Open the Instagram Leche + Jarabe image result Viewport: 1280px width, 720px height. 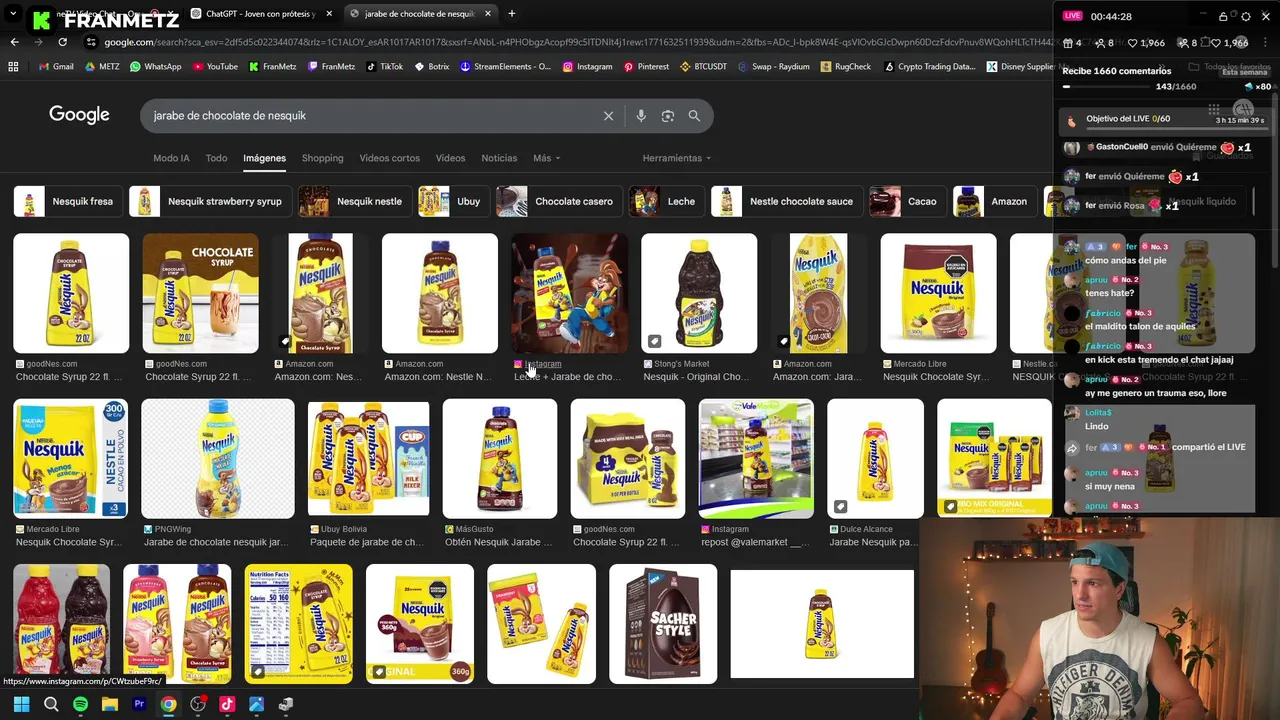pyautogui.click(x=570, y=293)
